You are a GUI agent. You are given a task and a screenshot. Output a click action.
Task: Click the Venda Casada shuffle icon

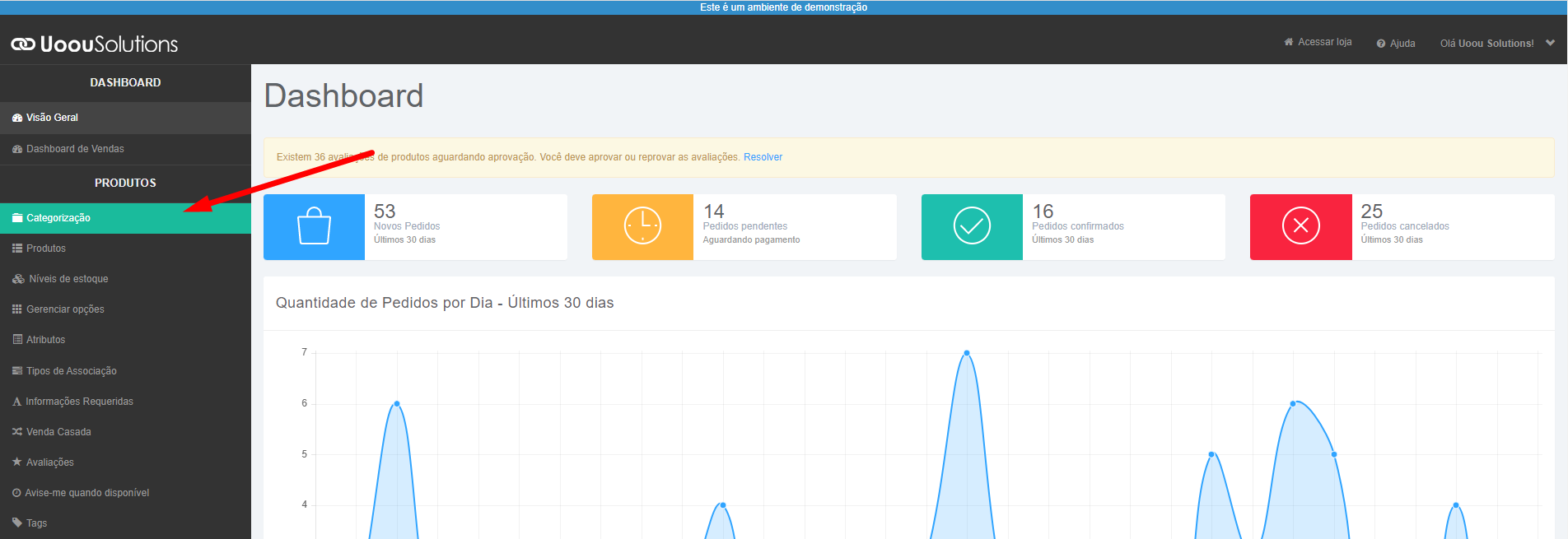click(x=17, y=432)
